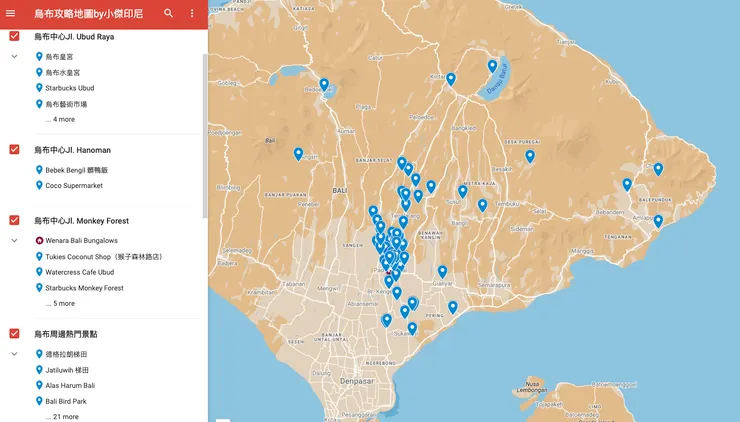The height and width of the screenshot is (422, 740).
Task: Select Bali Bird Park entry
Action: coord(66,401)
